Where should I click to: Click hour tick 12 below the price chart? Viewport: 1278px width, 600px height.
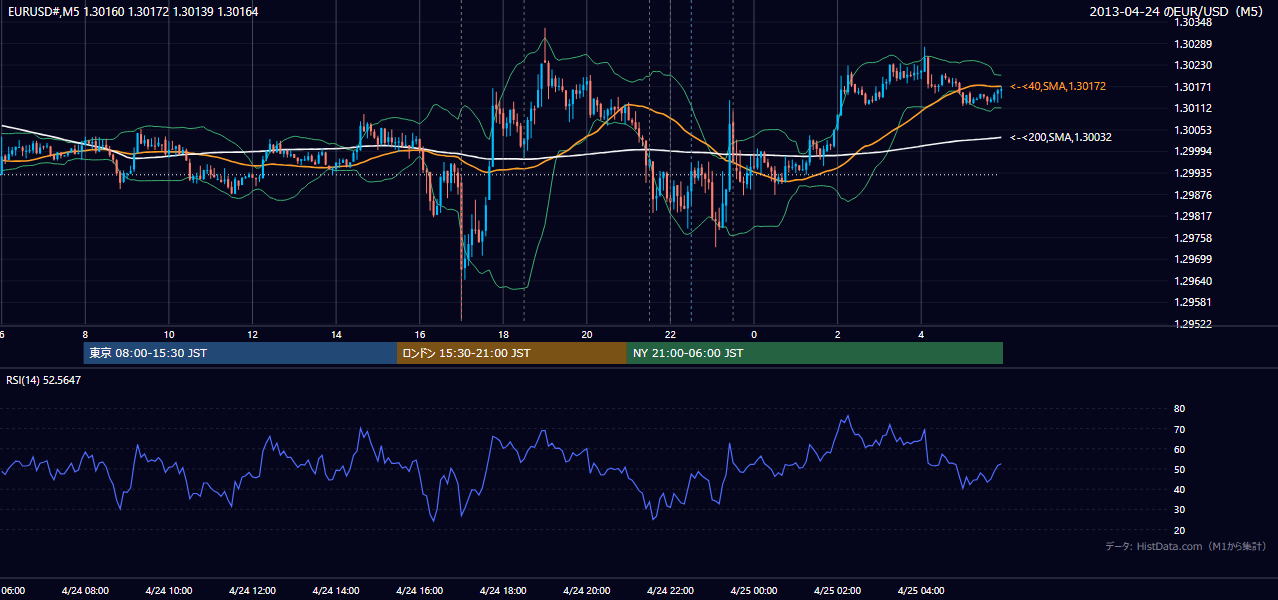(x=253, y=334)
